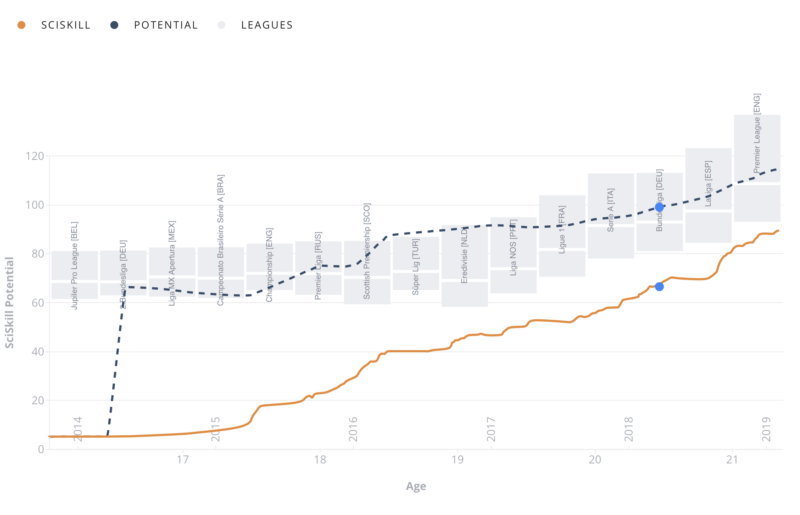Click the age 19 axis tick label
The image size is (800, 515).
click(x=457, y=459)
